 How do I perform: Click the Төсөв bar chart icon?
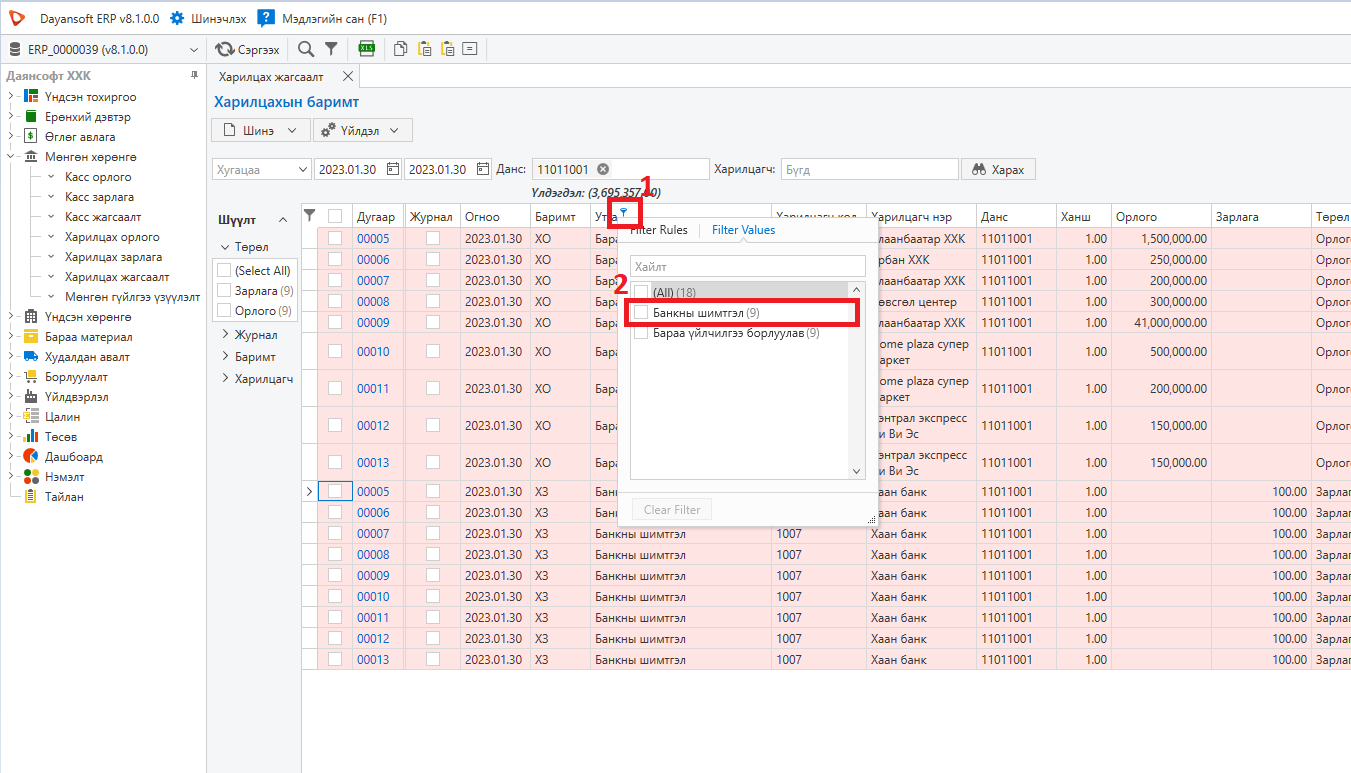tap(31, 437)
